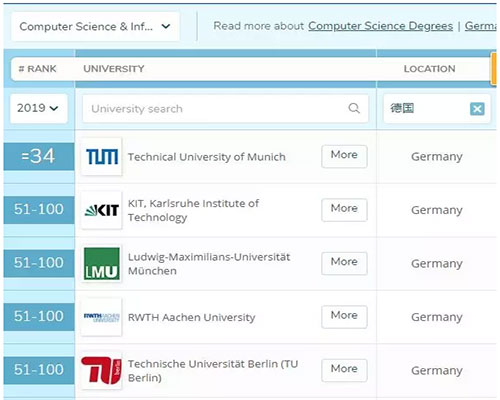Image resolution: width=500 pixels, height=400 pixels.
Task: Click the 德国 location filter field
Action: point(437,108)
